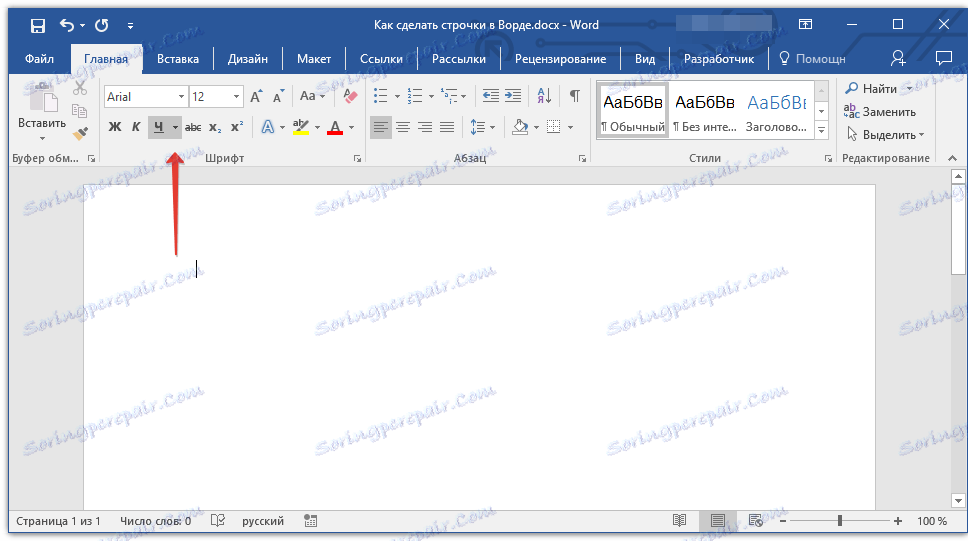Click the Найти button
The height and width of the screenshot is (541, 968).
coord(872,88)
